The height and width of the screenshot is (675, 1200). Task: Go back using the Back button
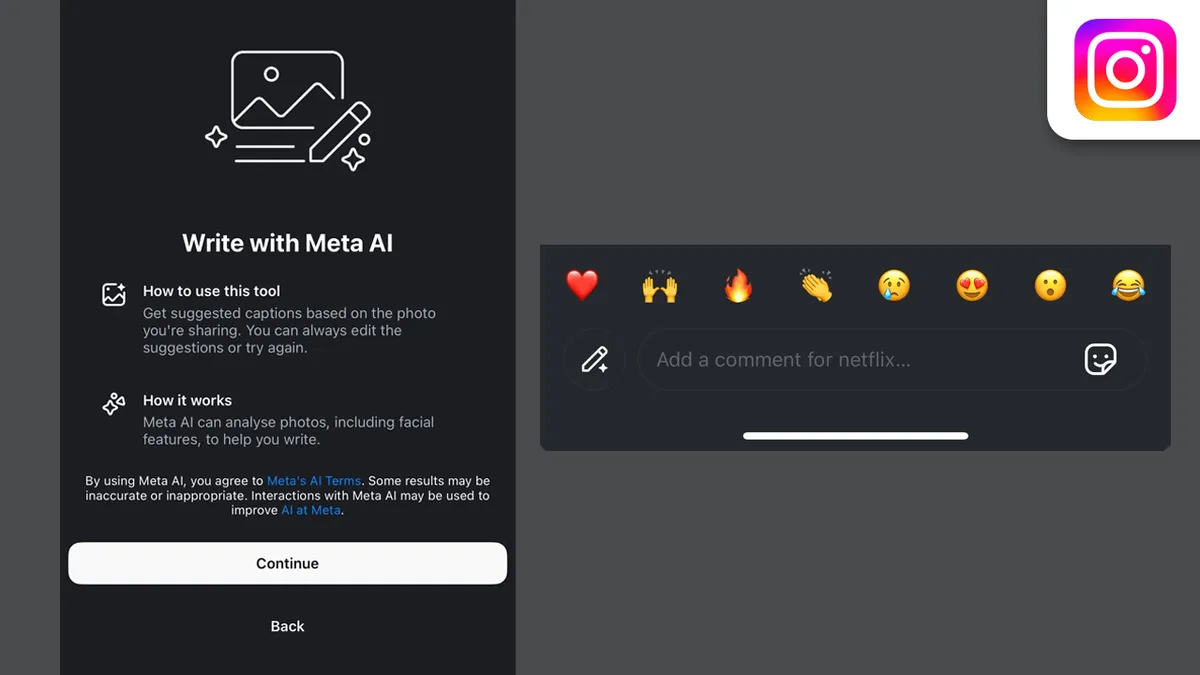point(287,626)
